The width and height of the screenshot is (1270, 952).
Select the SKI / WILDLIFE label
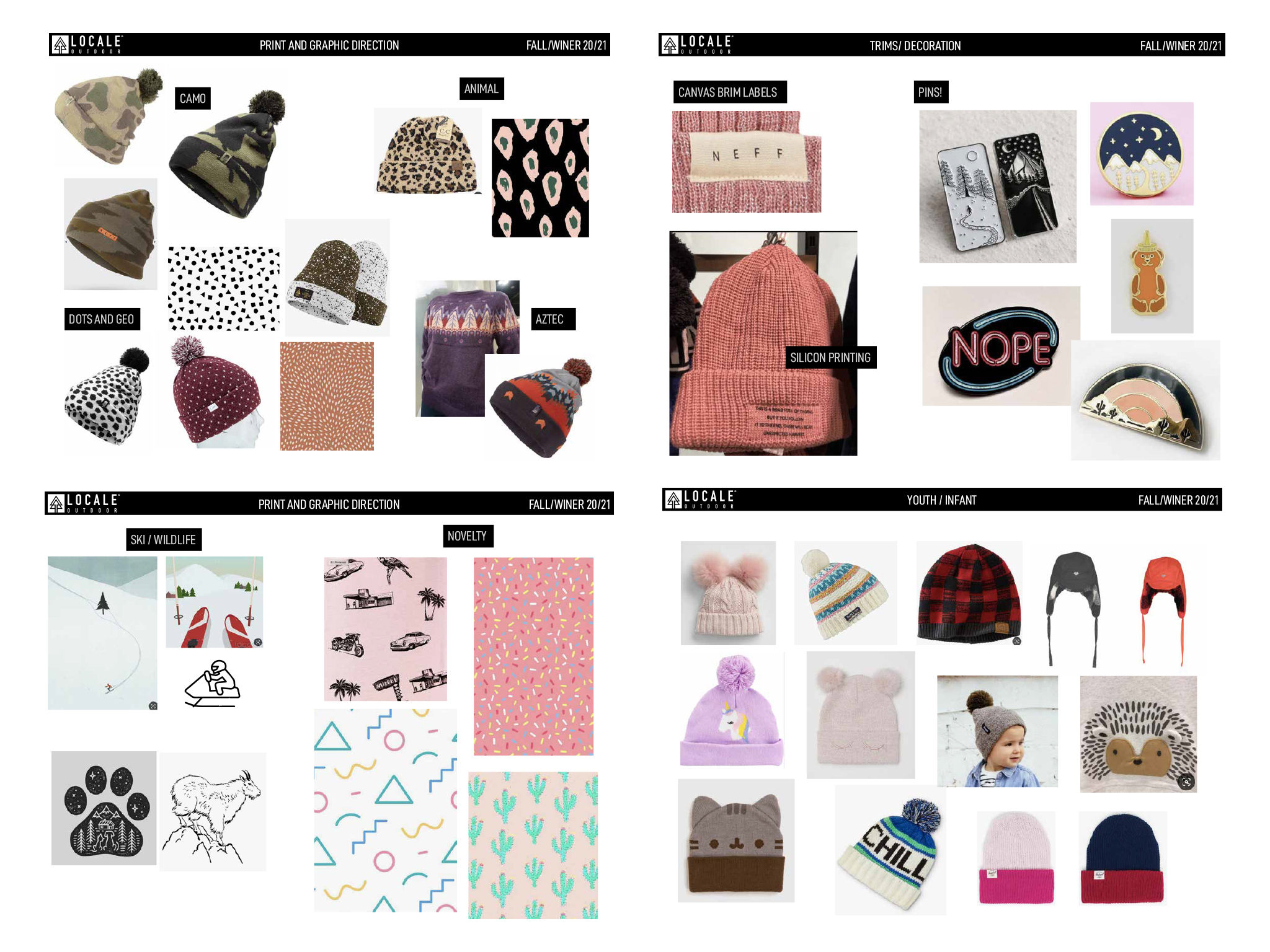pos(163,540)
